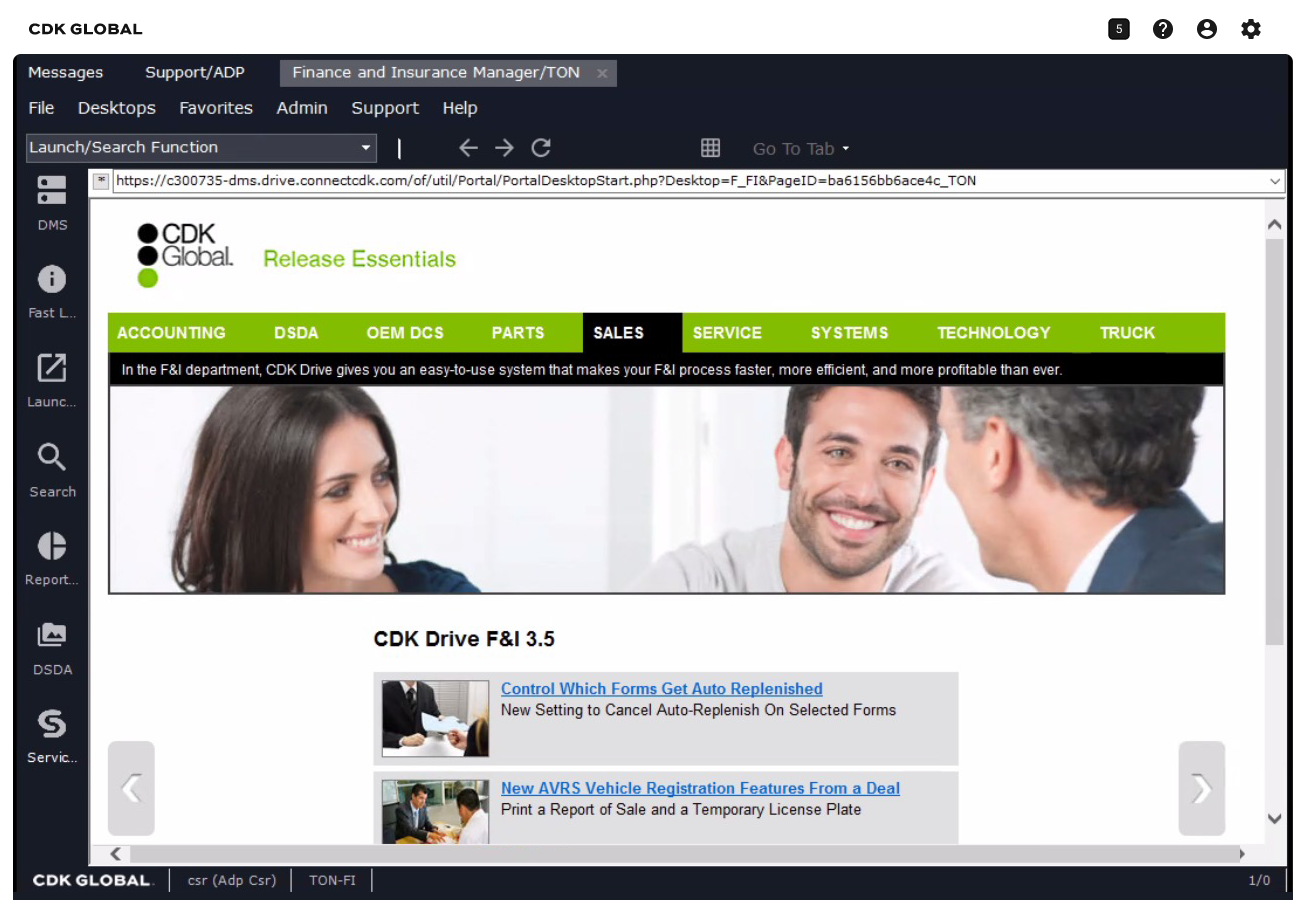Open the Go To Tab dropdown

pyautogui.click(x=801, y=149)
